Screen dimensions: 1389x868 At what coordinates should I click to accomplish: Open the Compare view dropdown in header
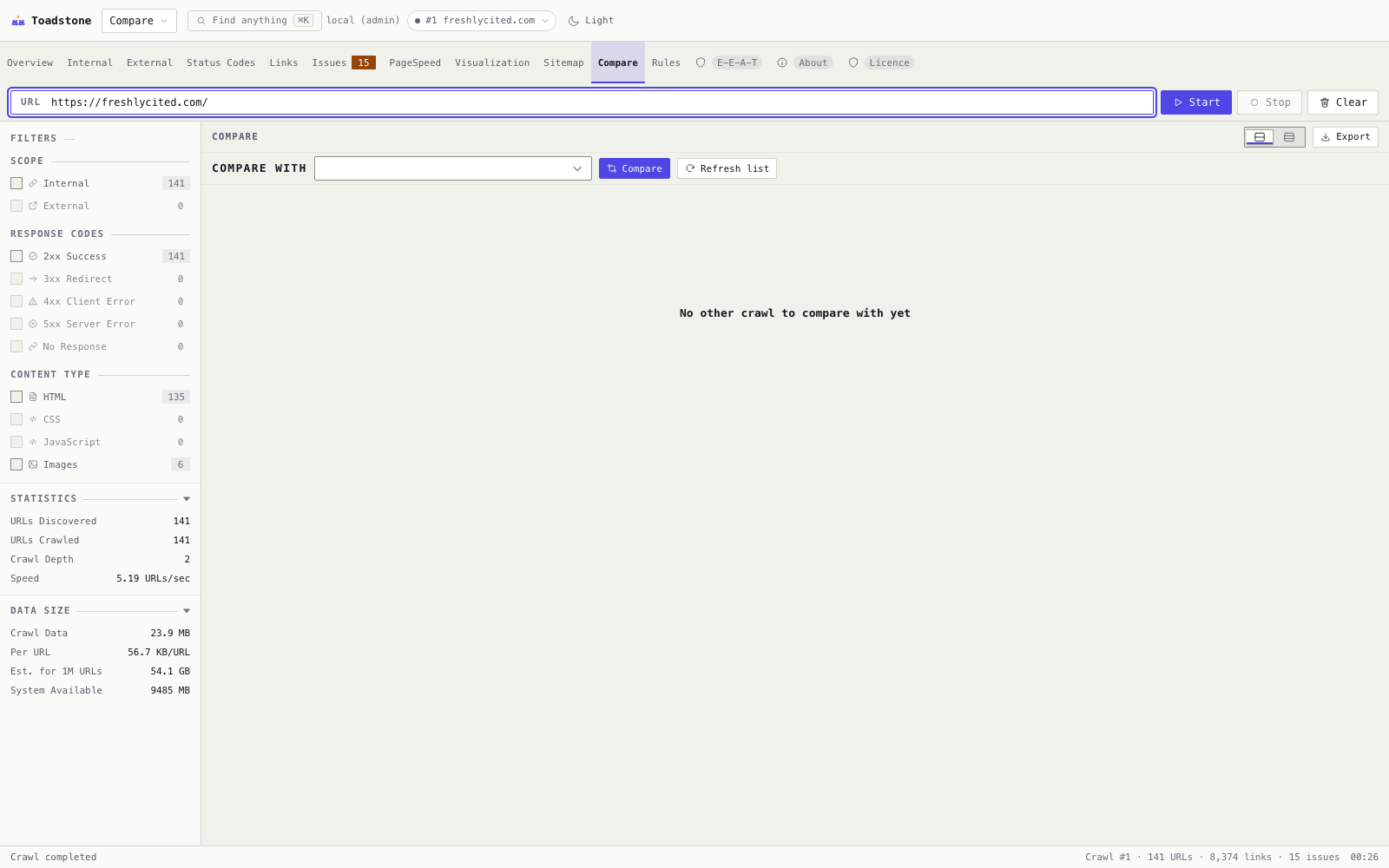pos(139,21)
